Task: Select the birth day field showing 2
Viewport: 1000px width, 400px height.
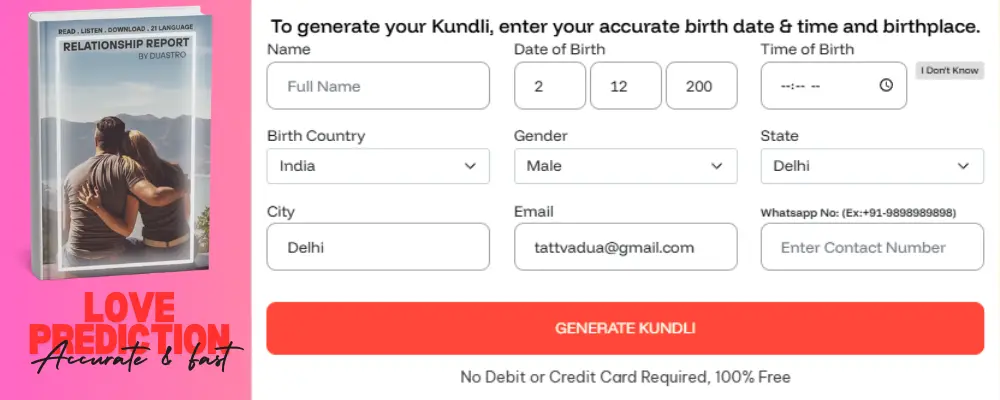Action: (549, 86)
